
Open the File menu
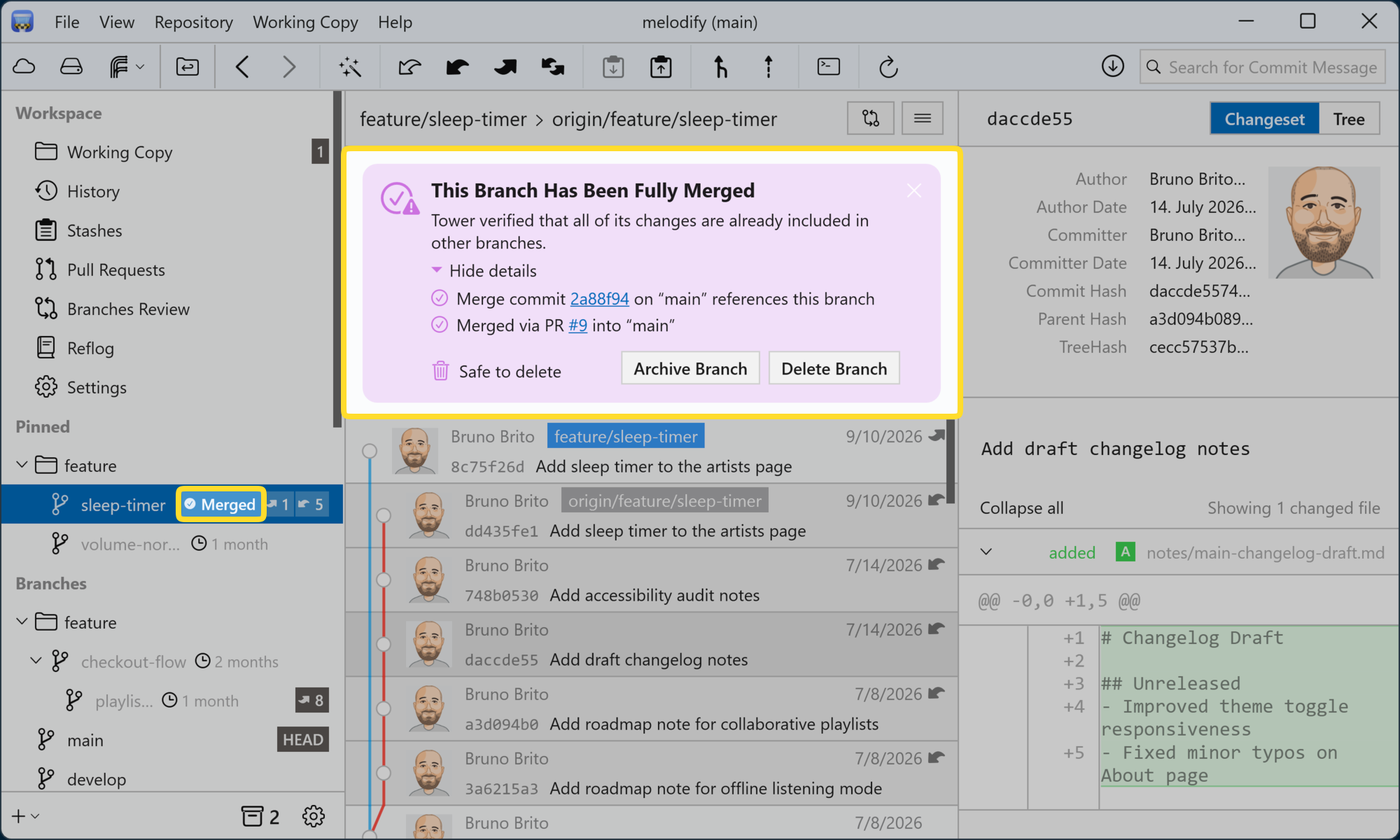point(66,22)
